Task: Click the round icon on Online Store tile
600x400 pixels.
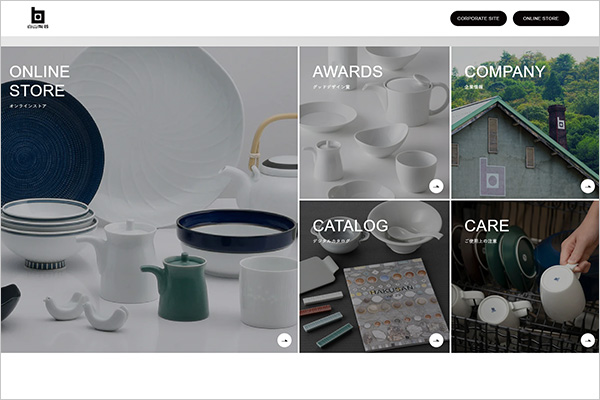Action: pyautogui.click(x=284, y=340)
